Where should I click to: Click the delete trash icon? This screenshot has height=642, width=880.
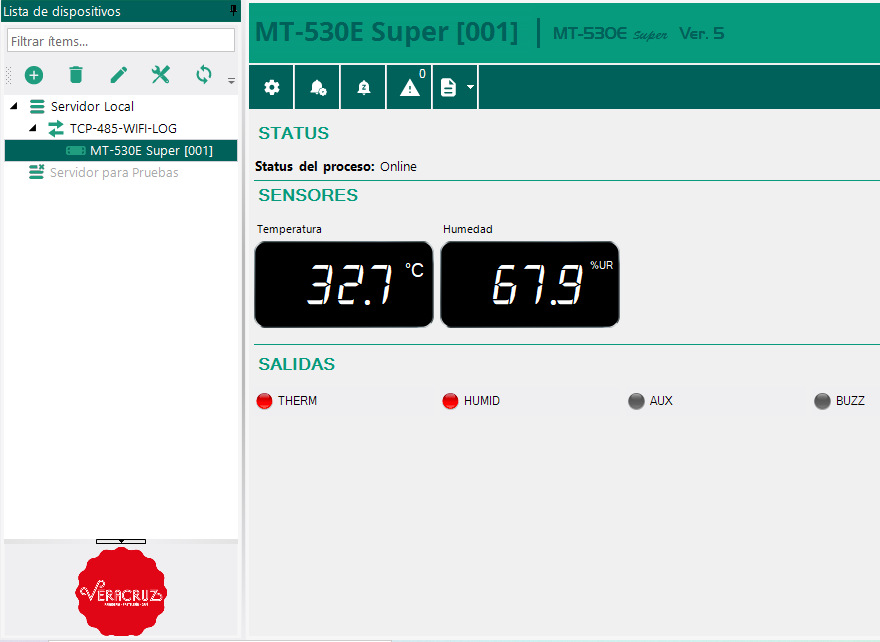[76, 75]
